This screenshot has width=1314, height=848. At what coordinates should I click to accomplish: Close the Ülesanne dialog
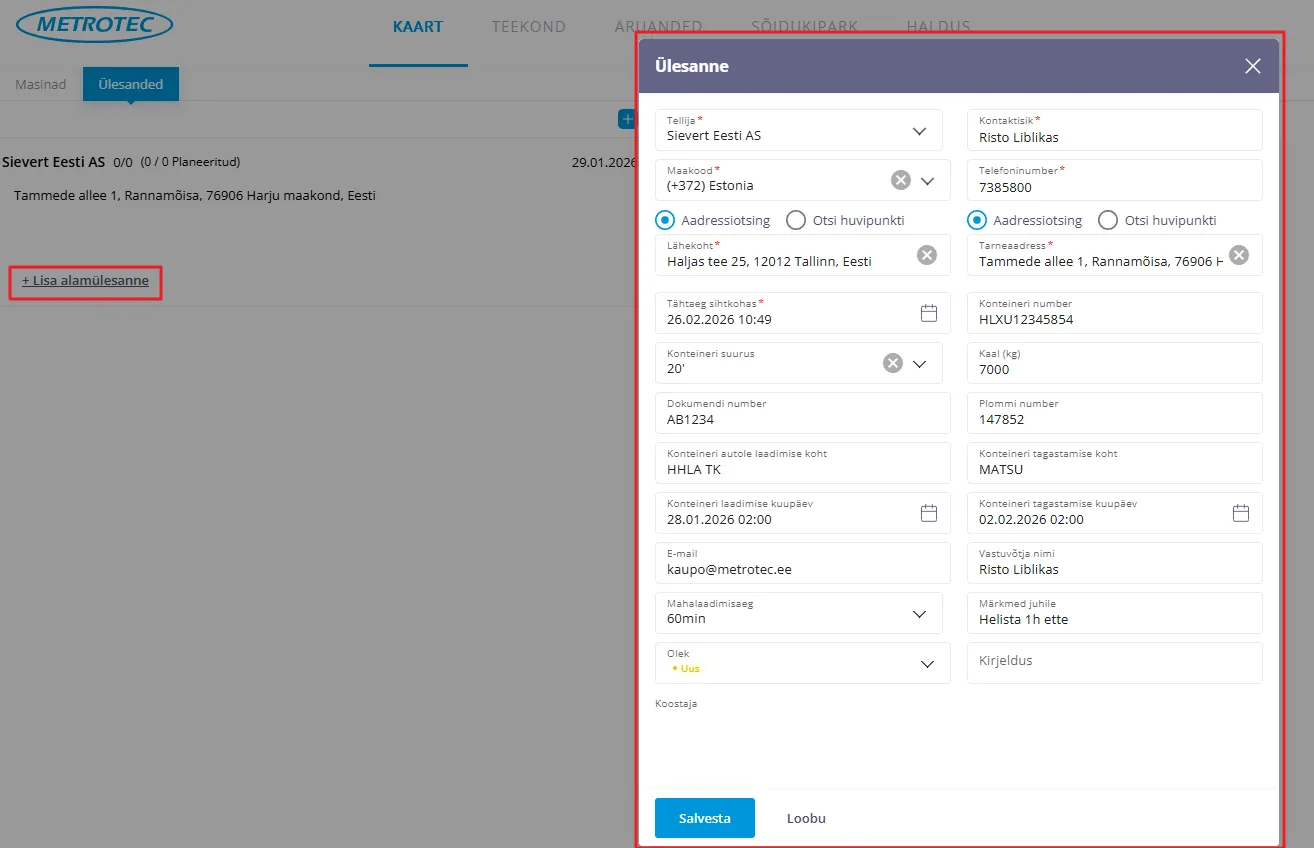click(1252, 67)
